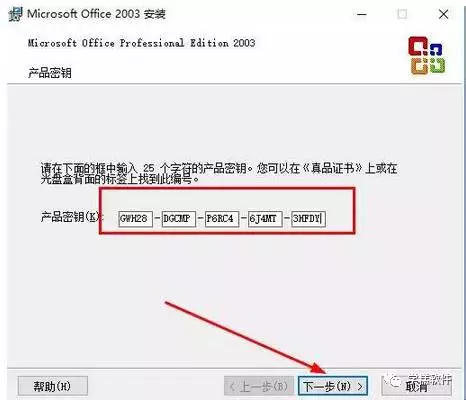The height and width of the screenshot is (400, 466).
Task: Click the fourth key box reading 6J4MT
Action: [265, 219]
